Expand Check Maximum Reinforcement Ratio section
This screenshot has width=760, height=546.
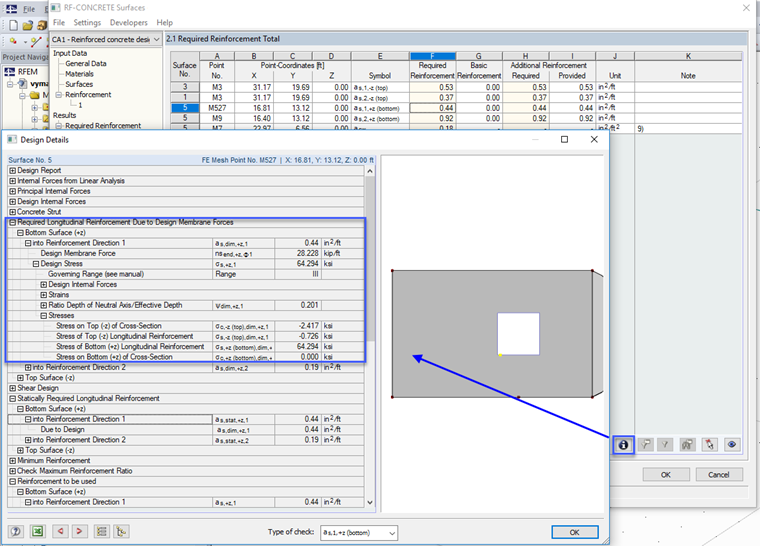click(x=13, y=471)
